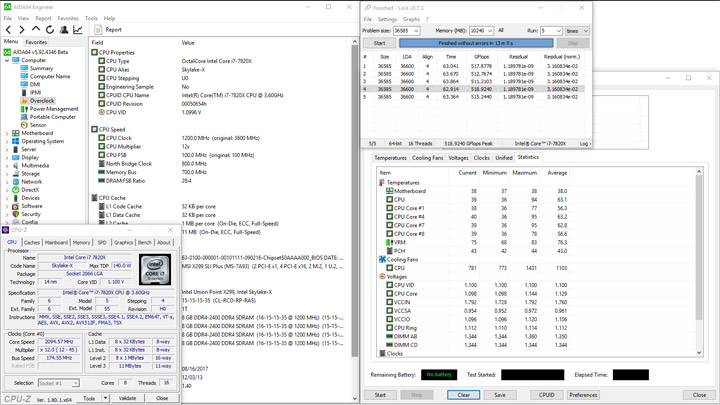Image resolution: width=720 pixels, height=405 pixels.
Task: Click the up arrow toolbar icon
Action: click(37, 30)
